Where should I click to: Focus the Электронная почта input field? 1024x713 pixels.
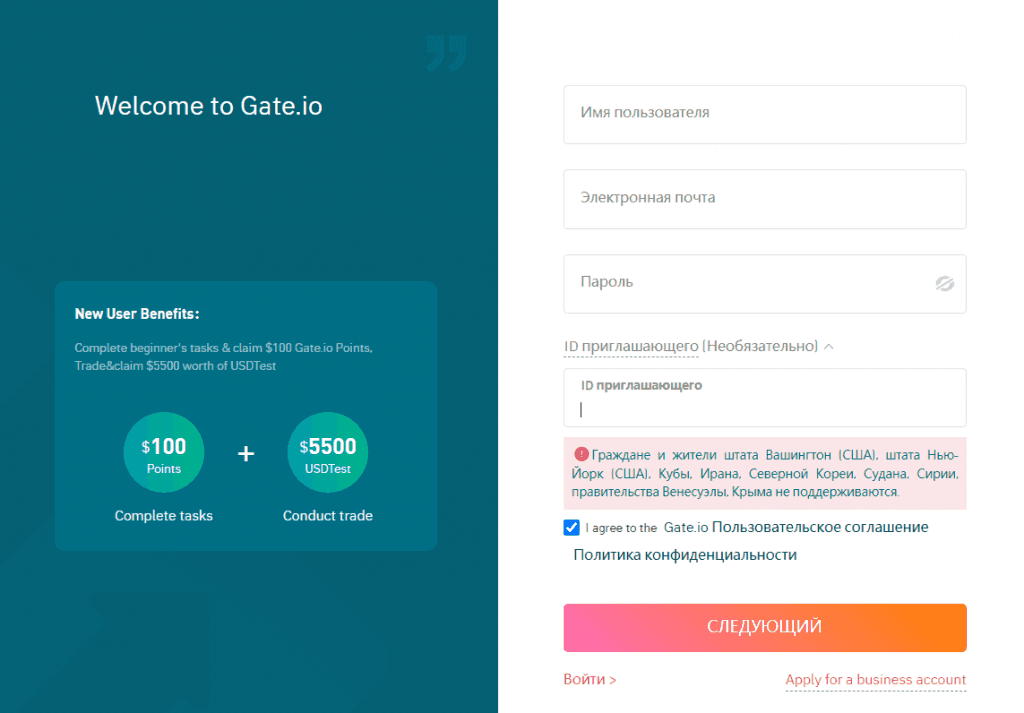click(765, 199)
